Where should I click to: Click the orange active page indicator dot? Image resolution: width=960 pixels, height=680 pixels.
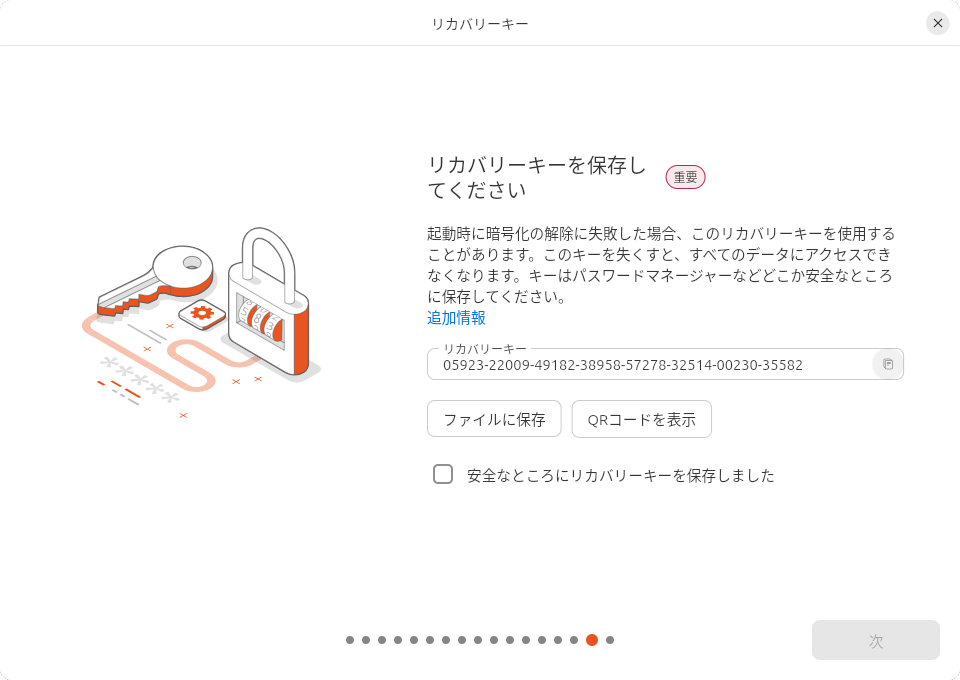(592, 640)
